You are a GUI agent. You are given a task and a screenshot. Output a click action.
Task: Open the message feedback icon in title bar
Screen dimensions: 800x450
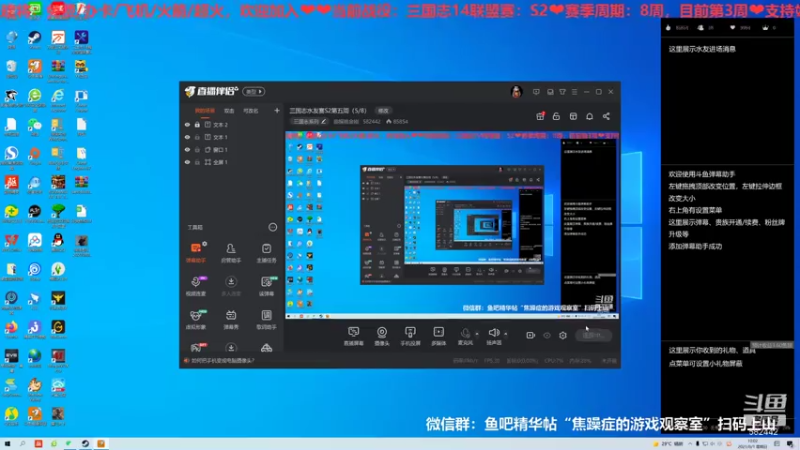(536, 92)
